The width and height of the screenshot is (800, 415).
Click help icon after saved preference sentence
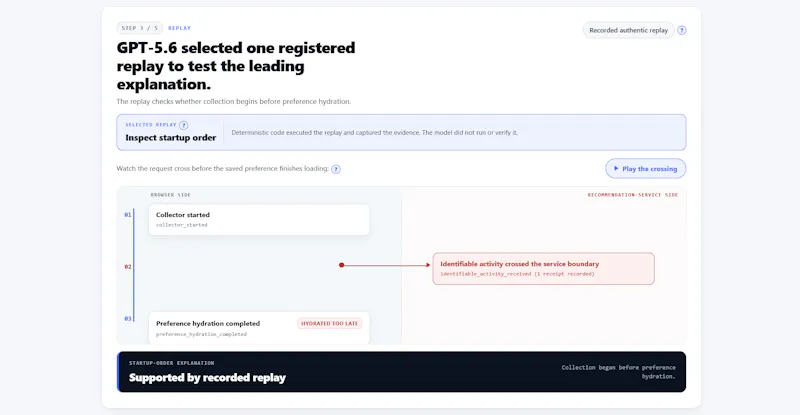336,169
